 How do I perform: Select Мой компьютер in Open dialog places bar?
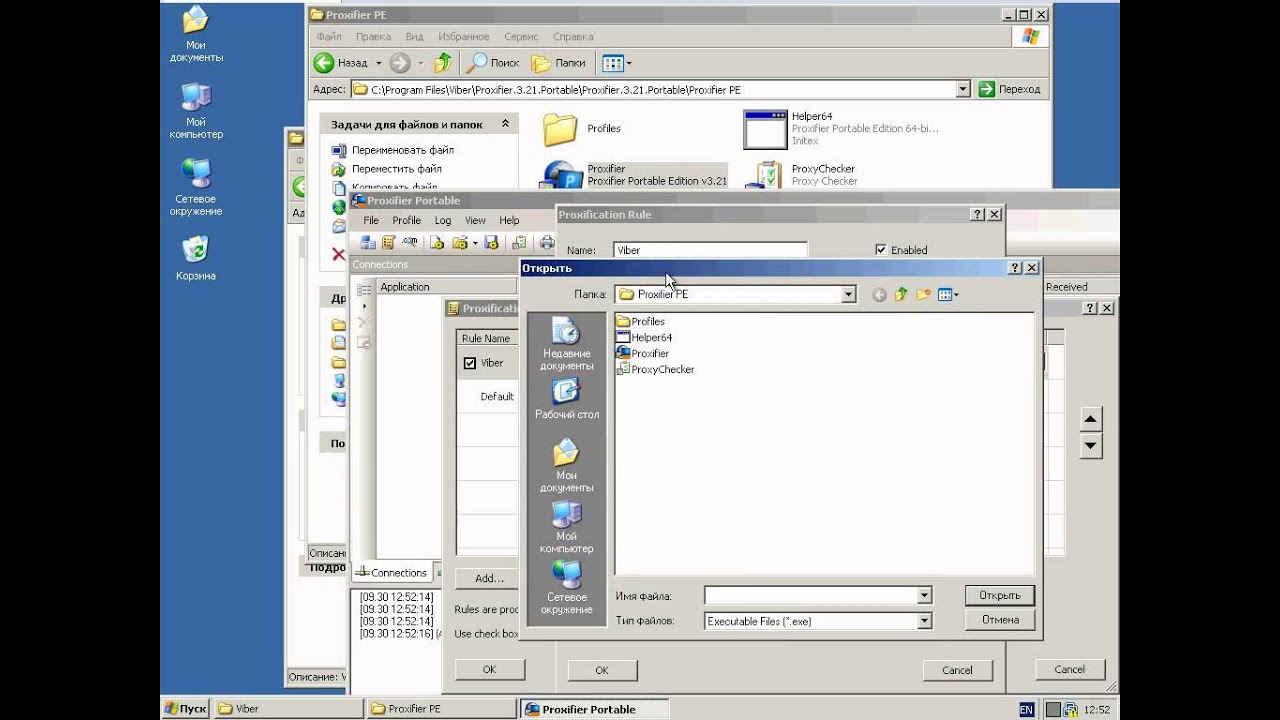[x=567, y=528]
